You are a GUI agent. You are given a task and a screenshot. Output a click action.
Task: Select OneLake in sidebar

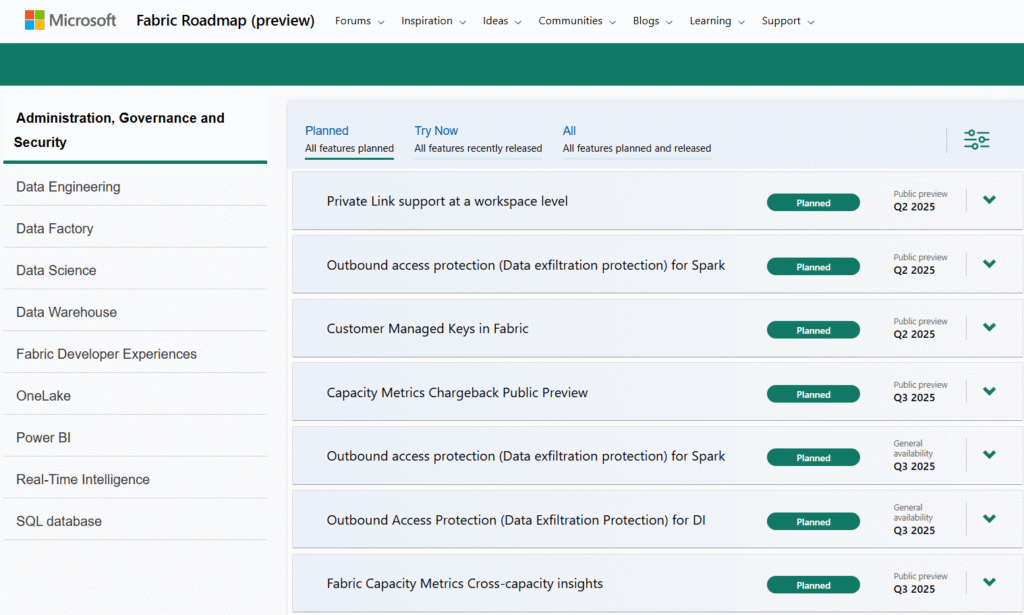135,396
